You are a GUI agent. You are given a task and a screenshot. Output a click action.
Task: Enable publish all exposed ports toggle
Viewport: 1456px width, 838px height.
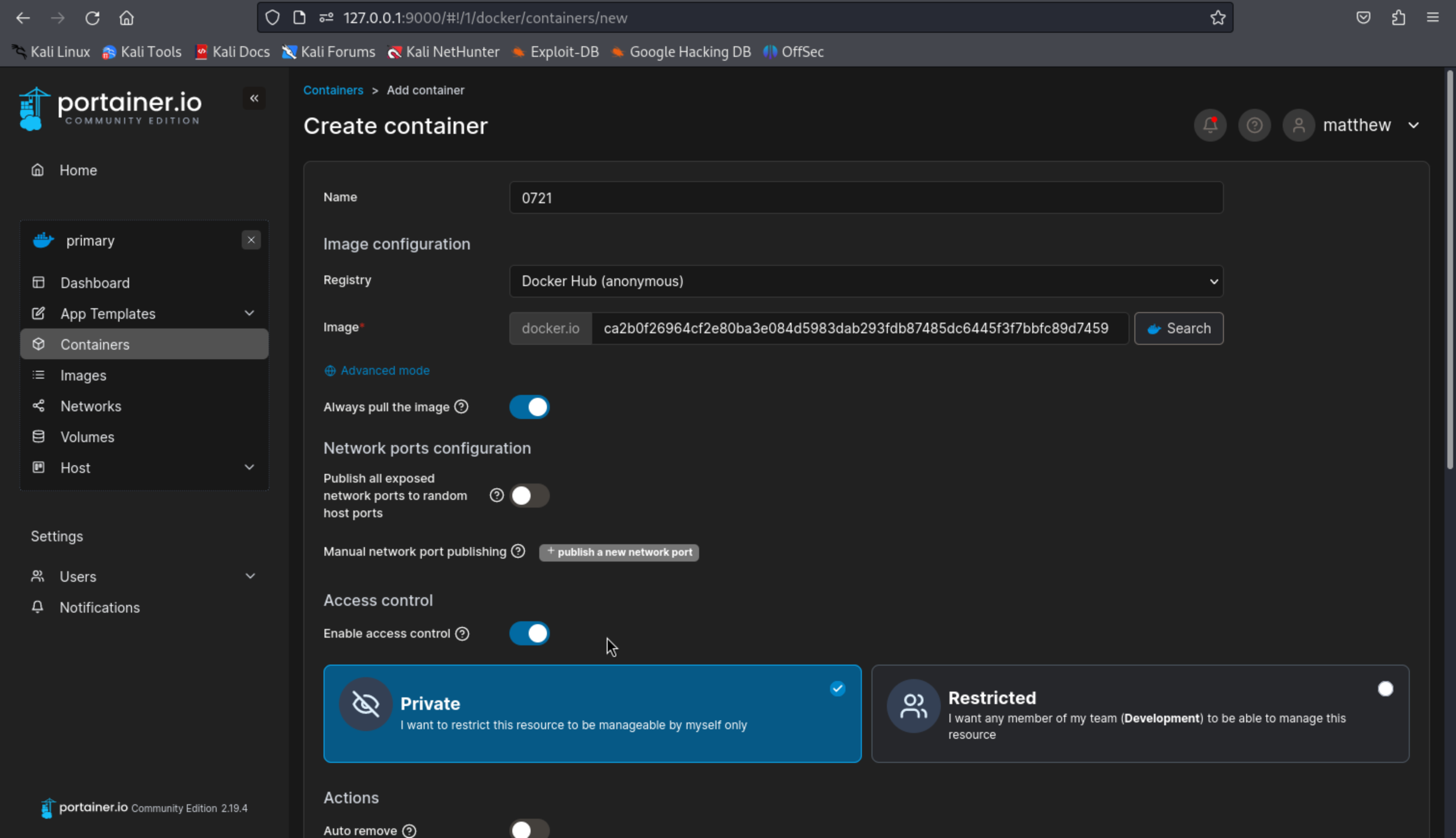coord(529,496)
